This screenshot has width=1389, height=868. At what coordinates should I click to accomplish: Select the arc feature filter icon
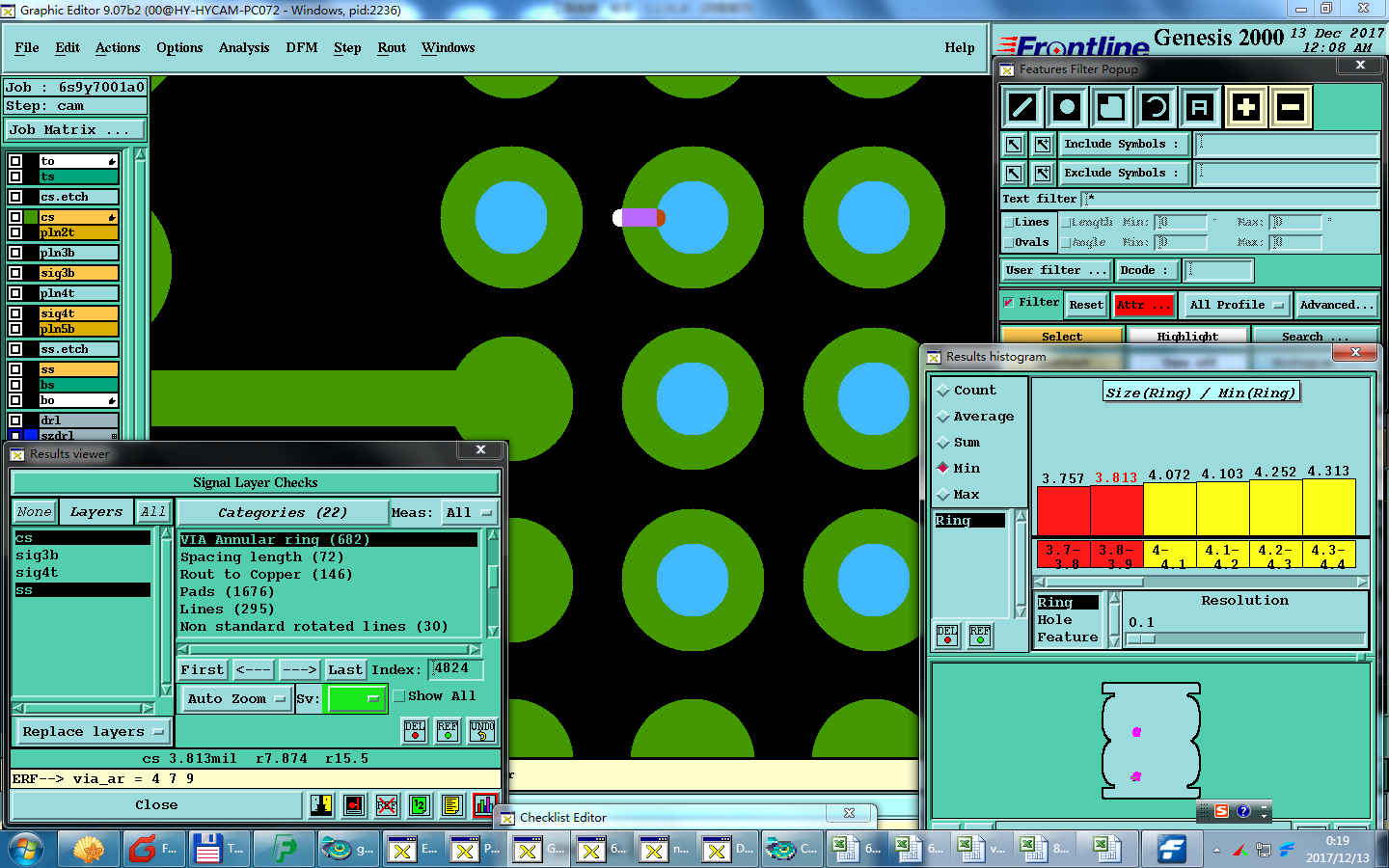click(x=1156, y=107)
